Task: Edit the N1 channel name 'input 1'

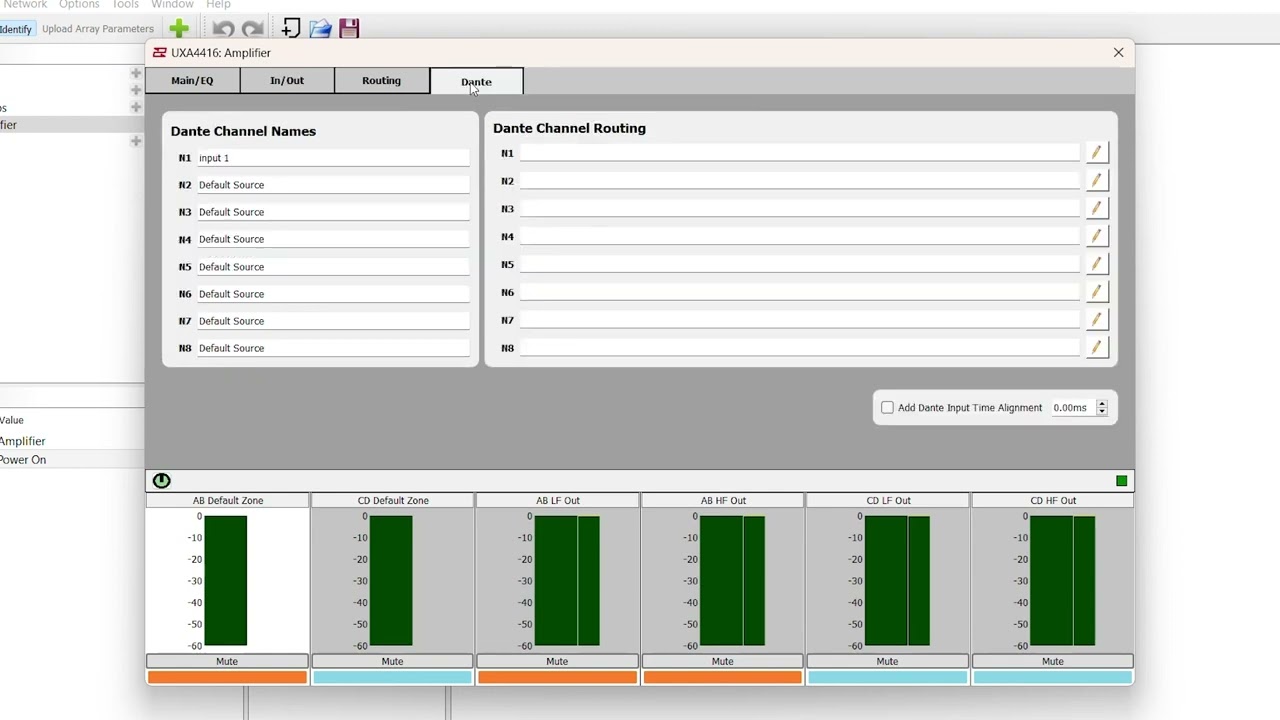Action: click(333, 158)
